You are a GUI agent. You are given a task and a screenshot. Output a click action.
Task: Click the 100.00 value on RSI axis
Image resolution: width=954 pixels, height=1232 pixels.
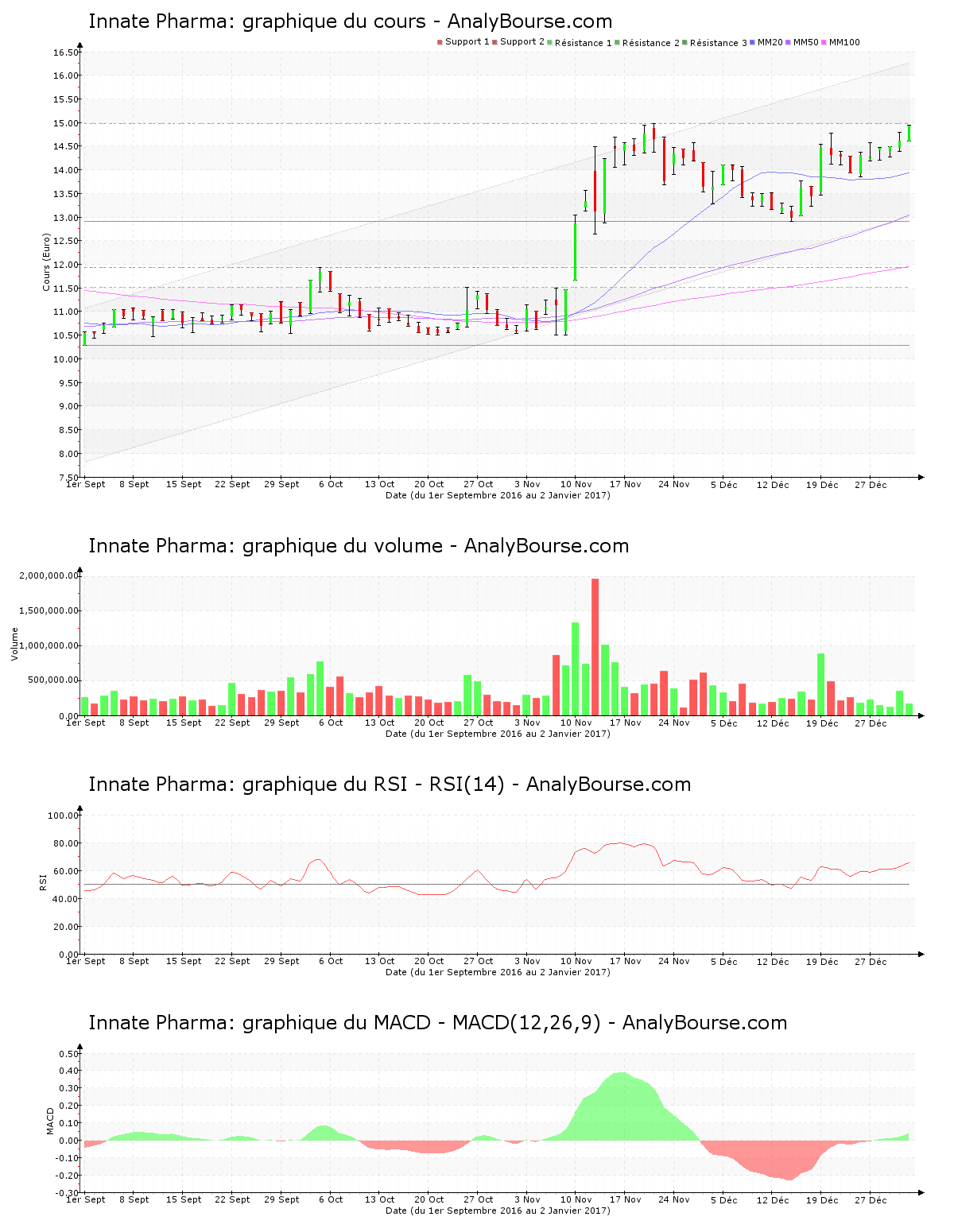point(63,816)
